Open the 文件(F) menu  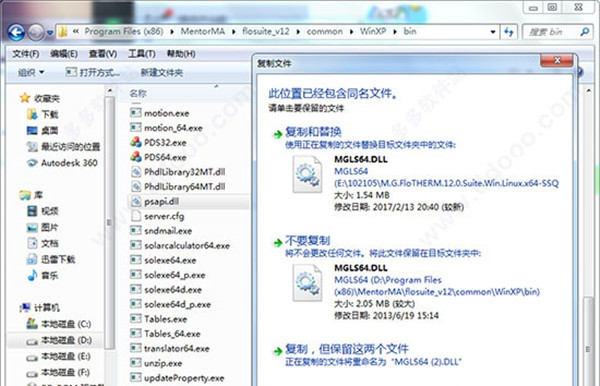[26, 54]
